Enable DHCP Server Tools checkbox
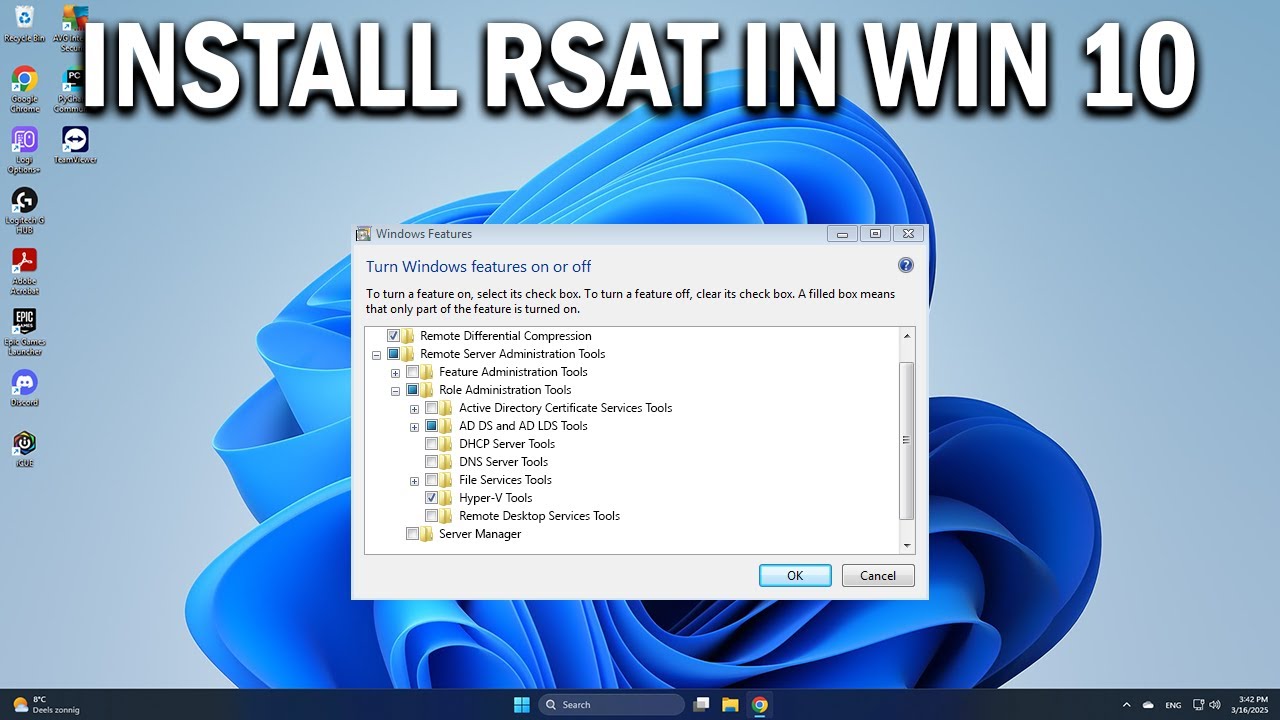Image resolution: width=1280 pixels, height=720 pixels. point(432,444)
